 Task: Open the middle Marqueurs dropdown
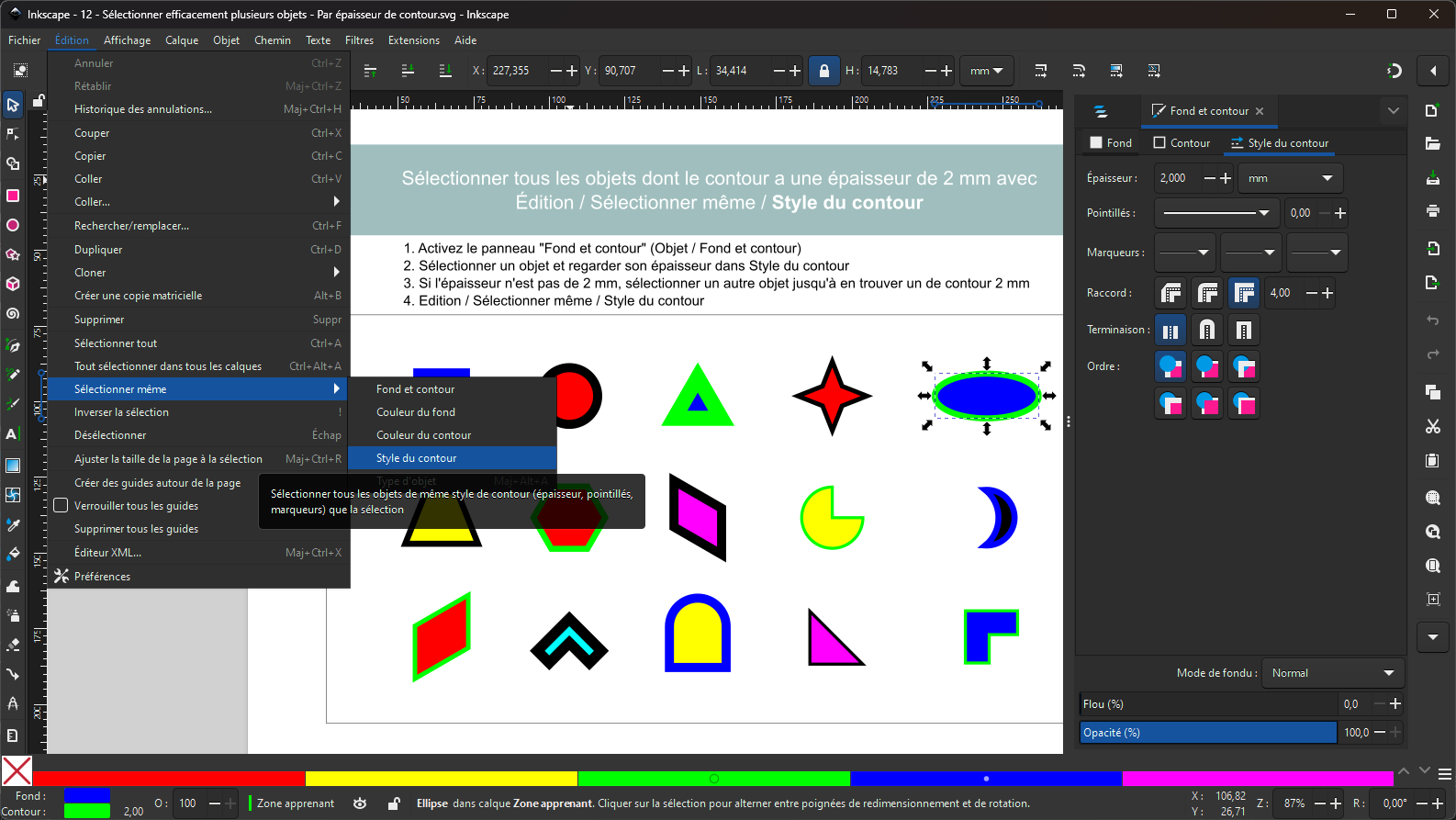tap(1250, 253)
